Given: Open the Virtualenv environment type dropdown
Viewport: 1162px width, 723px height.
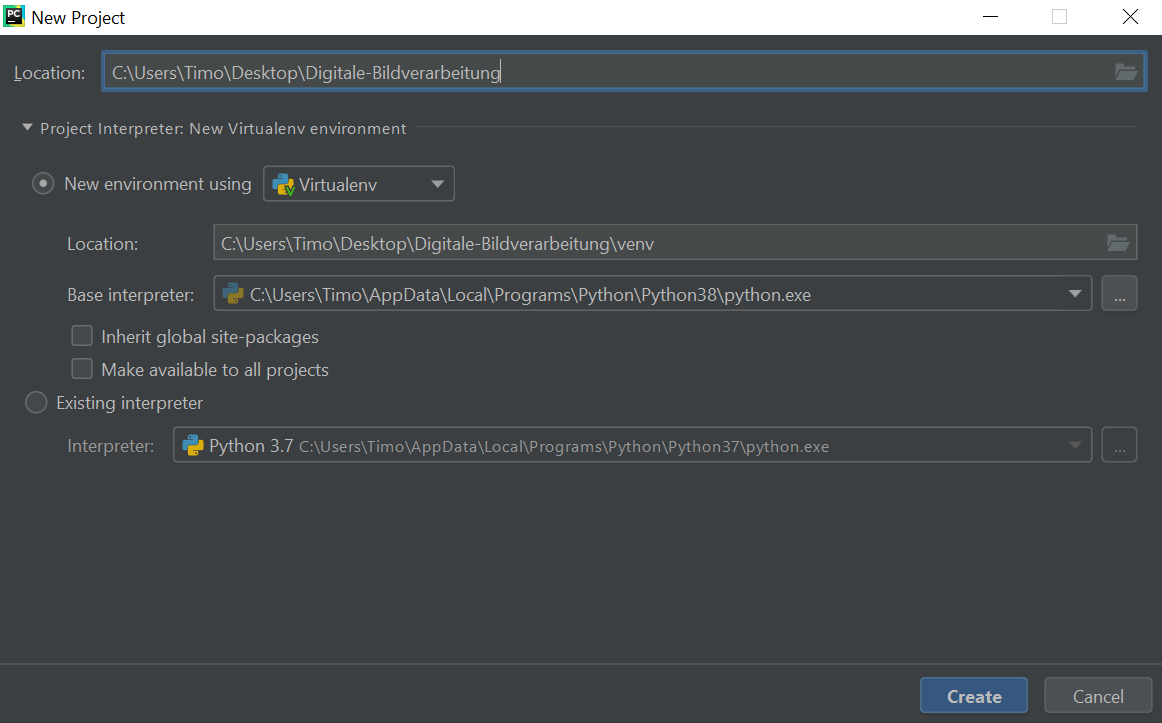Looking at the screenshot, I should click(359, 184).
